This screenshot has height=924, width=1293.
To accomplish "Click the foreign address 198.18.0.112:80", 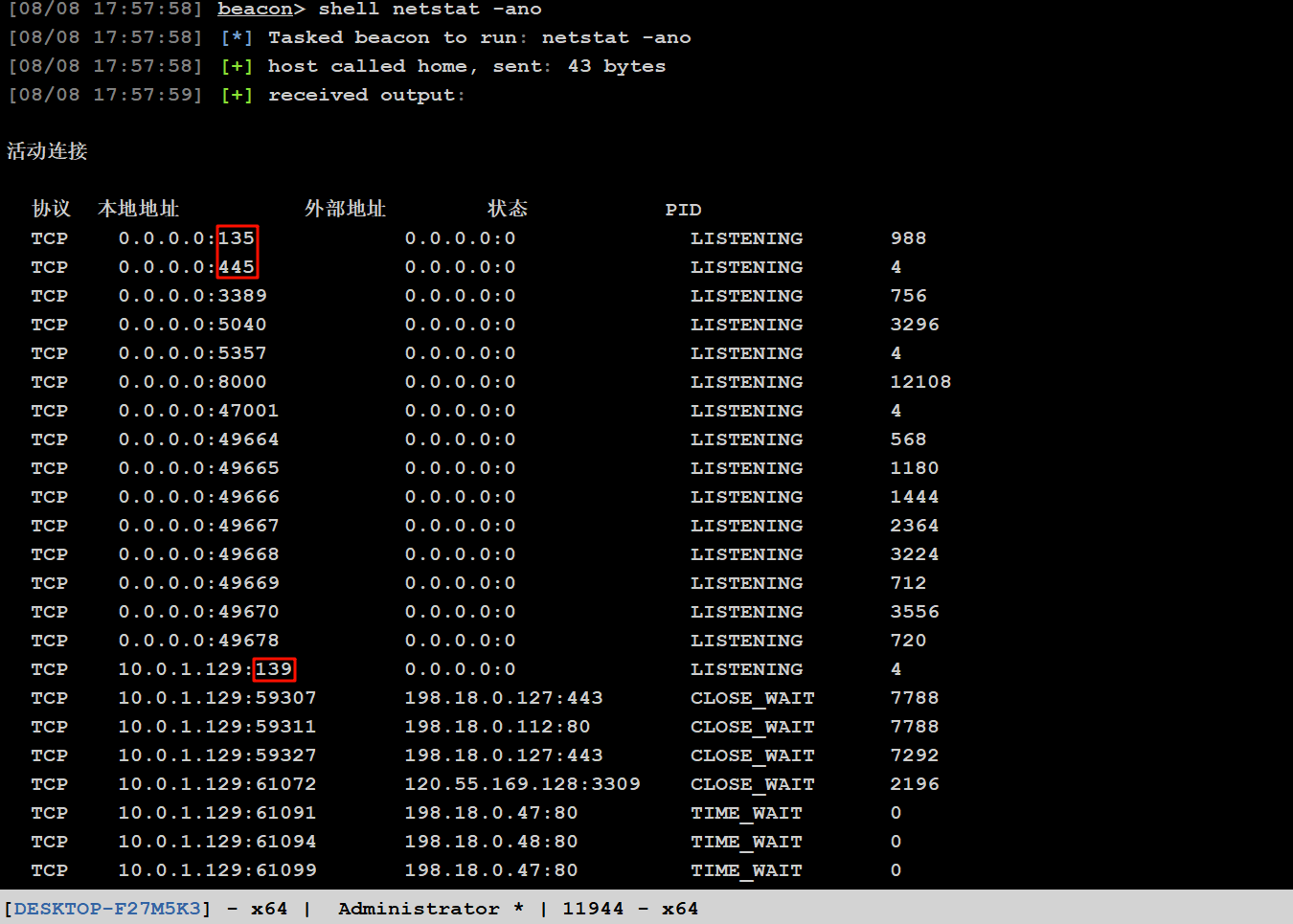I will 497,727.
